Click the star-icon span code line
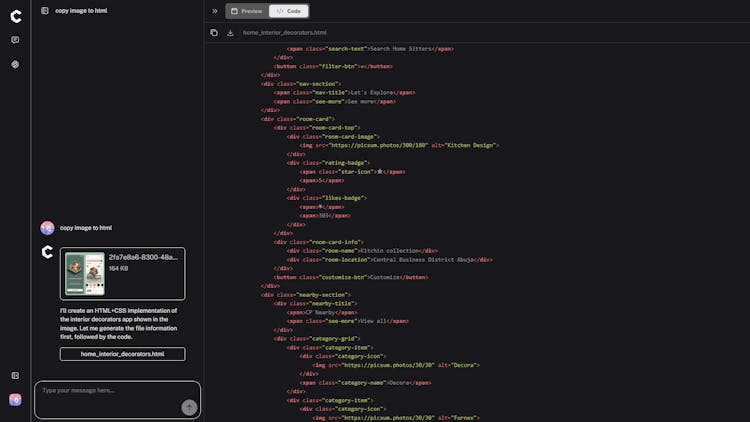This screenshot has height=422, width=750. coord(352,172)
